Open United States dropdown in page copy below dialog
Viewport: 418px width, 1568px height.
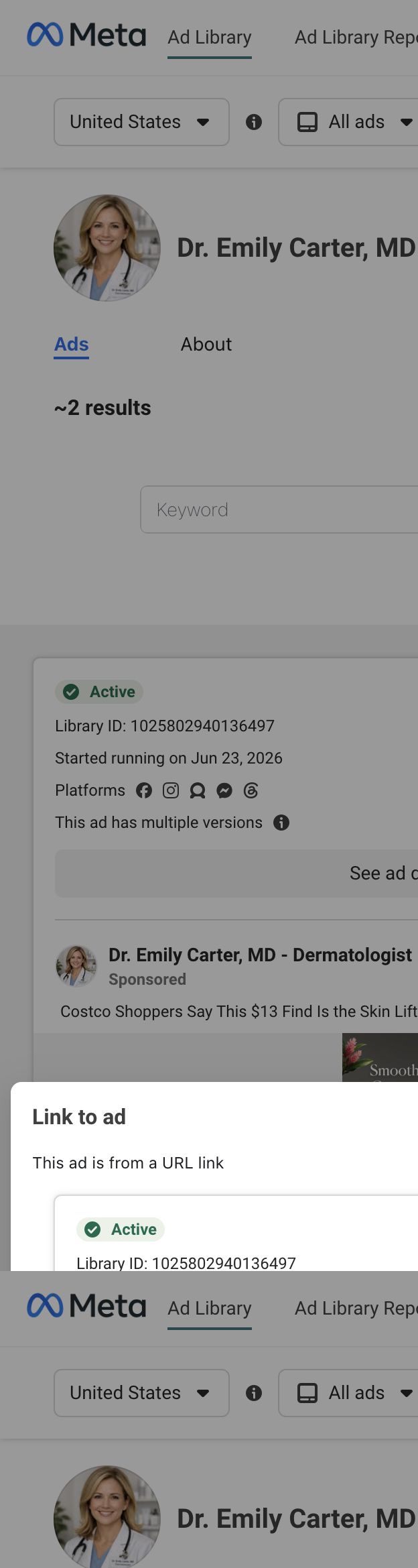141,1393
